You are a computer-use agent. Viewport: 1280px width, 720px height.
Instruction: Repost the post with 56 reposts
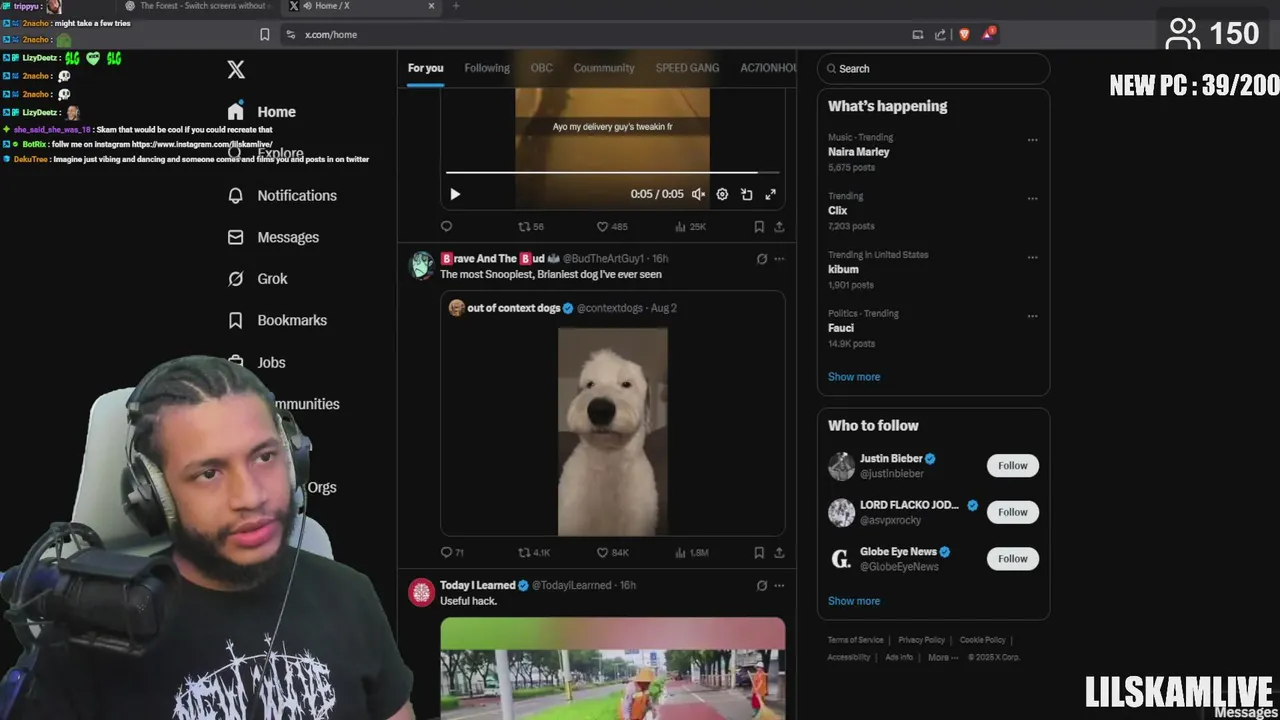[x=531, y=227]
